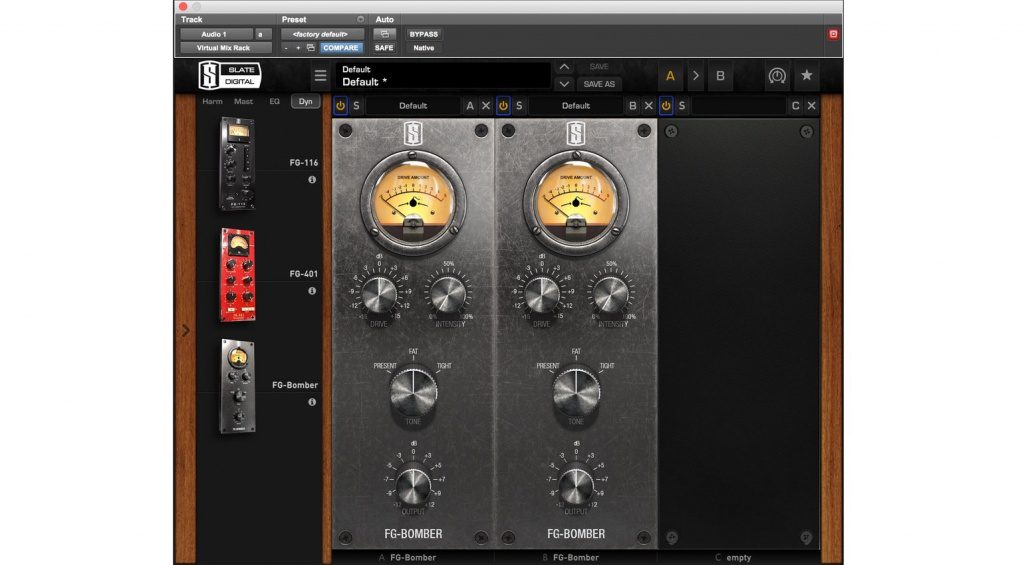Viewport: 1024px width, 565px height.
Task: Select previous preset with minus button
Action: pyautogui.click(x=286, y=48)
